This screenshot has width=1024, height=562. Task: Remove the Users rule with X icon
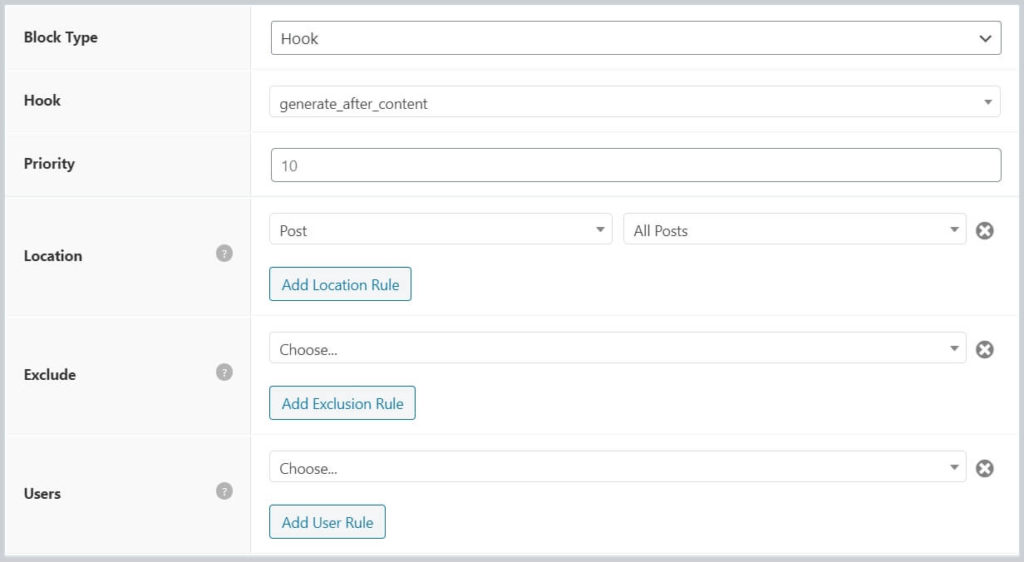pos(984,468)
